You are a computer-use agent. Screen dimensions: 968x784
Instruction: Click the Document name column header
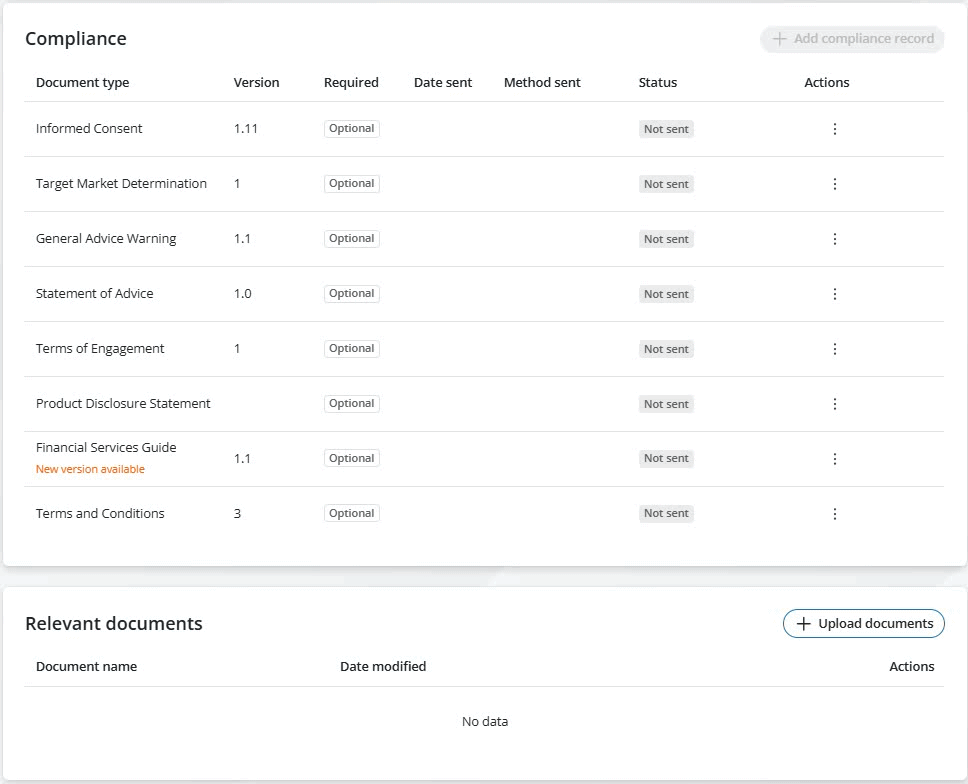(x=86, y=666)
